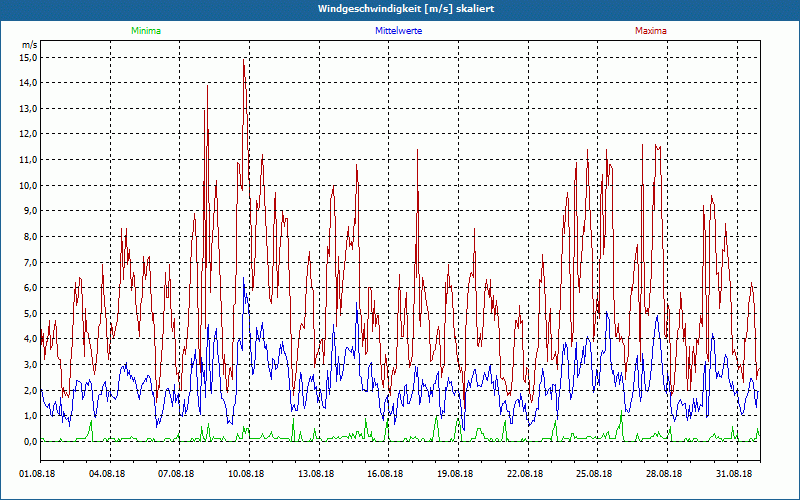
Task: Click the tallest green Minima spike near 26.08.18
Action: coord(621,412)
